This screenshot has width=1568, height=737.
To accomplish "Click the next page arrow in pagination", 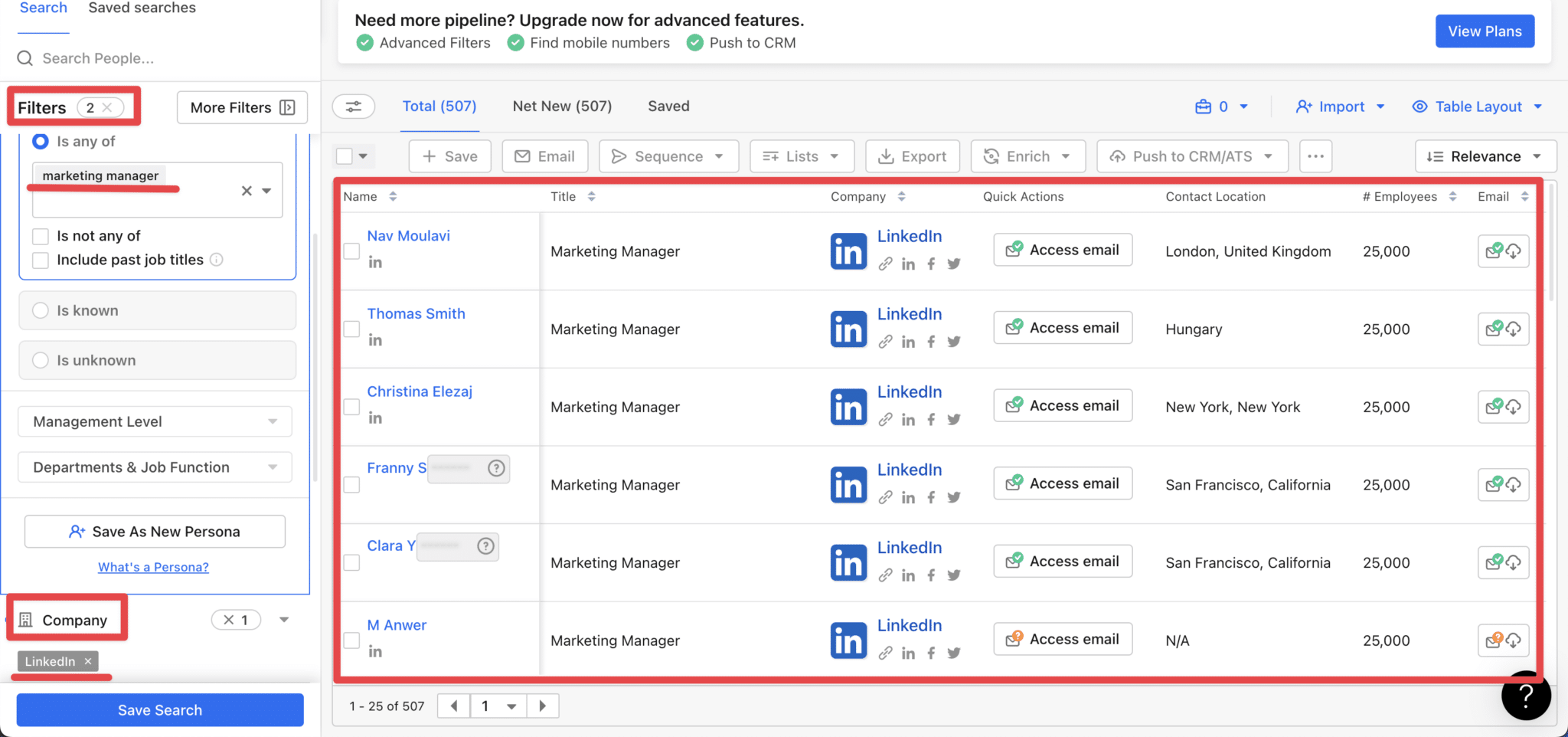I will pos(543,706).
